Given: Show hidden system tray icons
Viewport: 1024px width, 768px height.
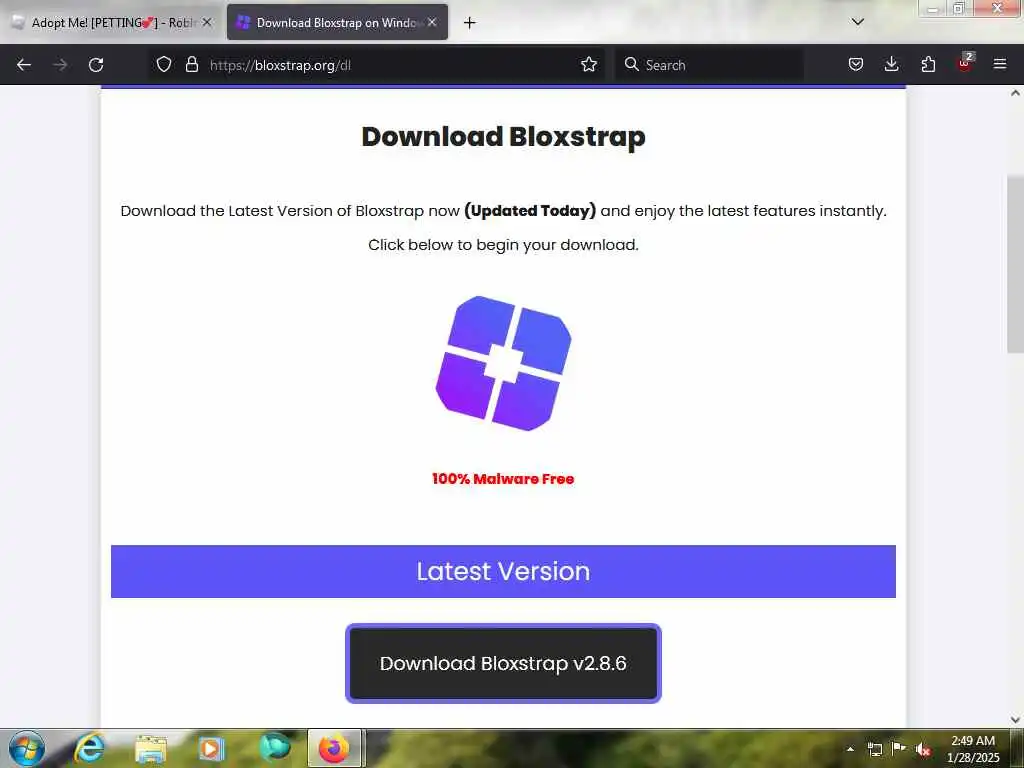Looking at the screenshot, I should (850, 749).
